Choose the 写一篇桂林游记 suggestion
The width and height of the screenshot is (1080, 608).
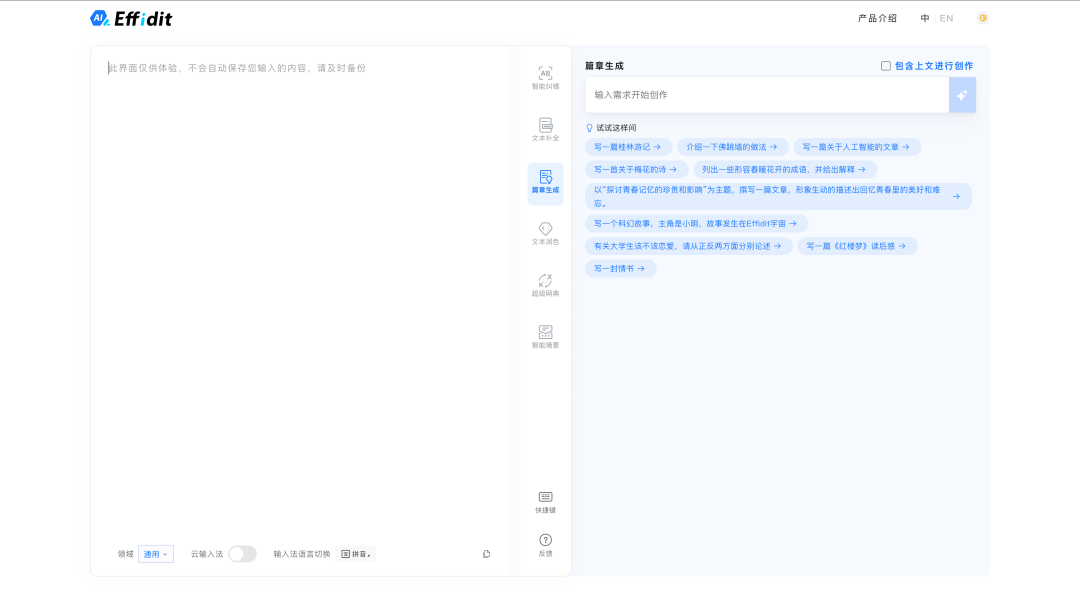(628, 147)
